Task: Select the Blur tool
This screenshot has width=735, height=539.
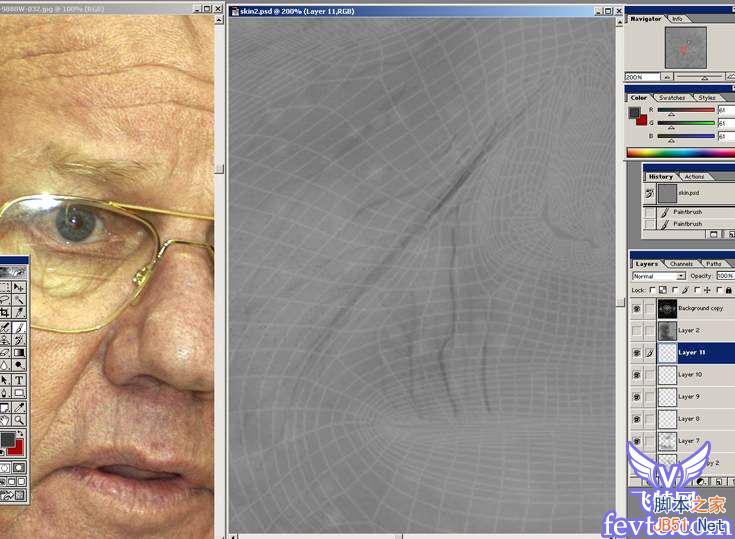Action: click(x=4, y=365)
